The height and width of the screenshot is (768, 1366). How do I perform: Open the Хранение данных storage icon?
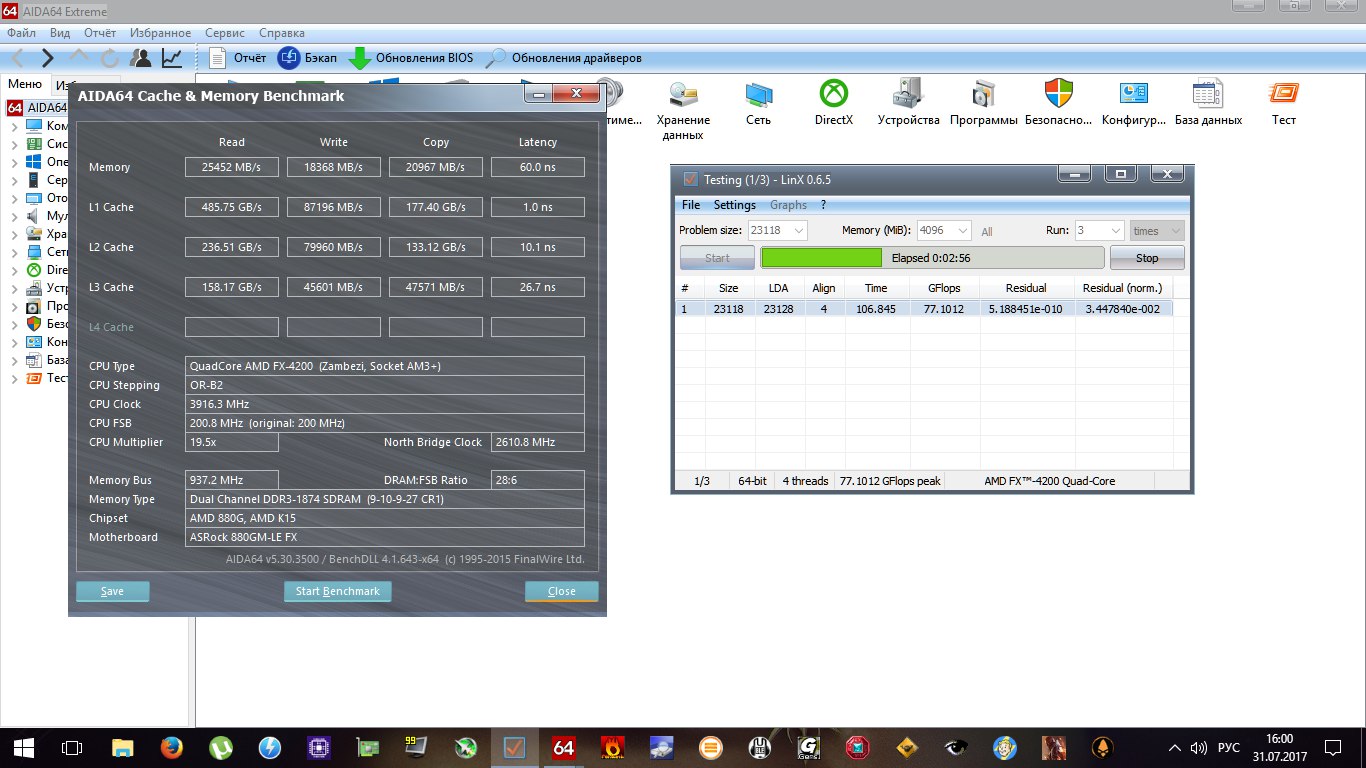(683, 110)
